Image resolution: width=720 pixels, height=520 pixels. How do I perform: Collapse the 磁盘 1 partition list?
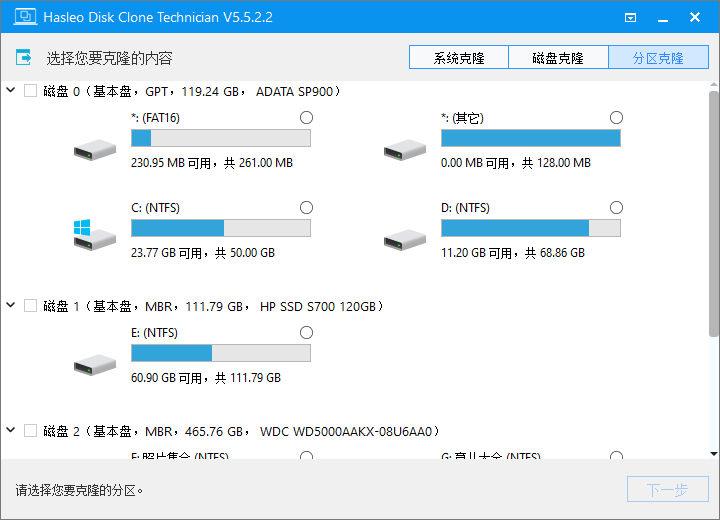pos(11,306)
